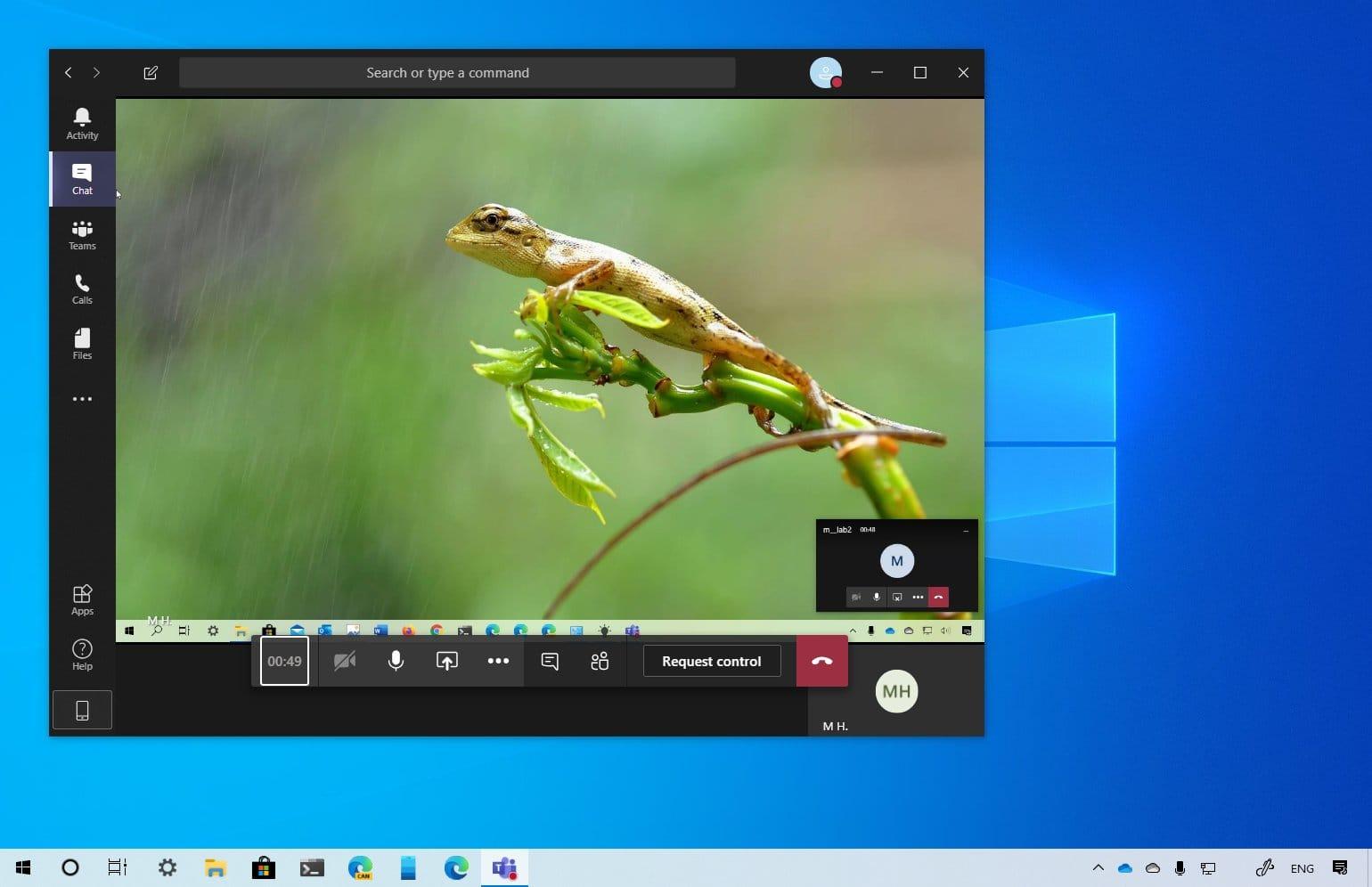Show hidden icons in Windows system tray
Viewport: 1372px width, 887px height.
(x=1098, y=867)
